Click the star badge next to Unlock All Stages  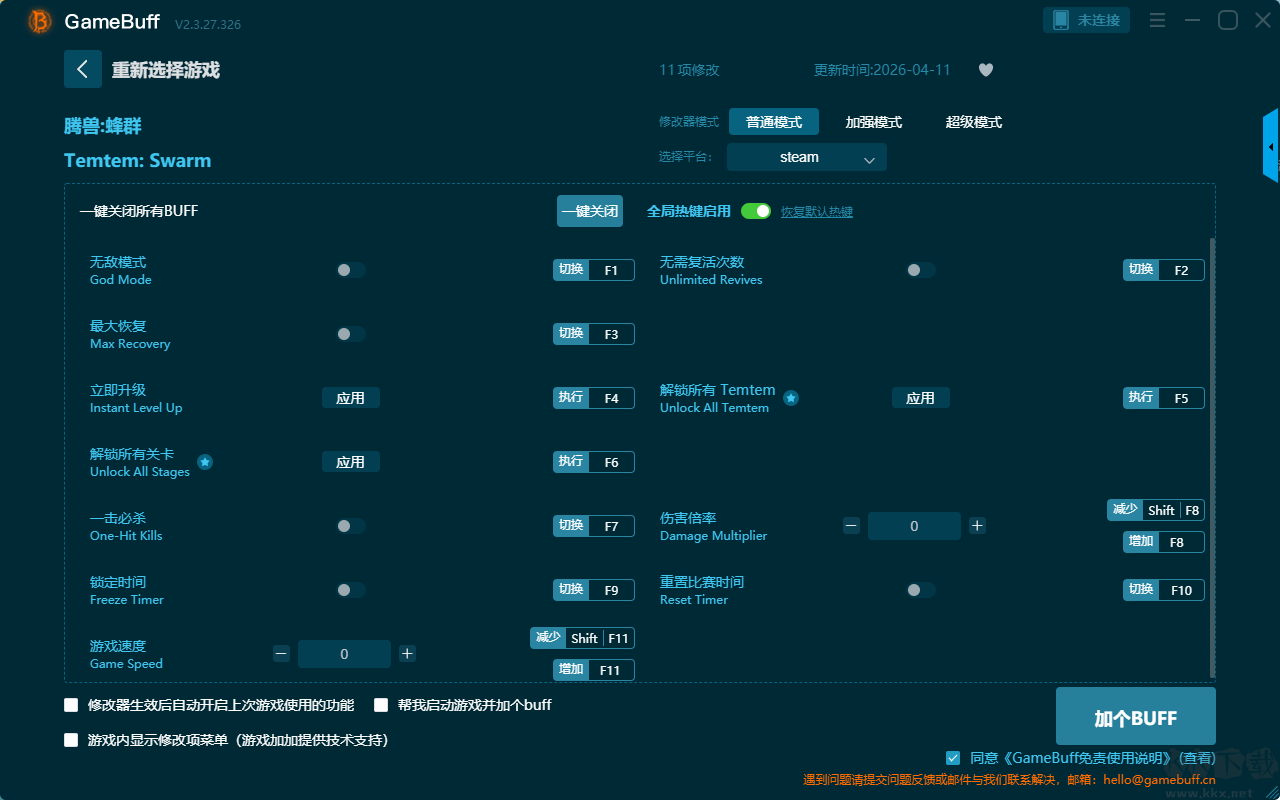205,462
